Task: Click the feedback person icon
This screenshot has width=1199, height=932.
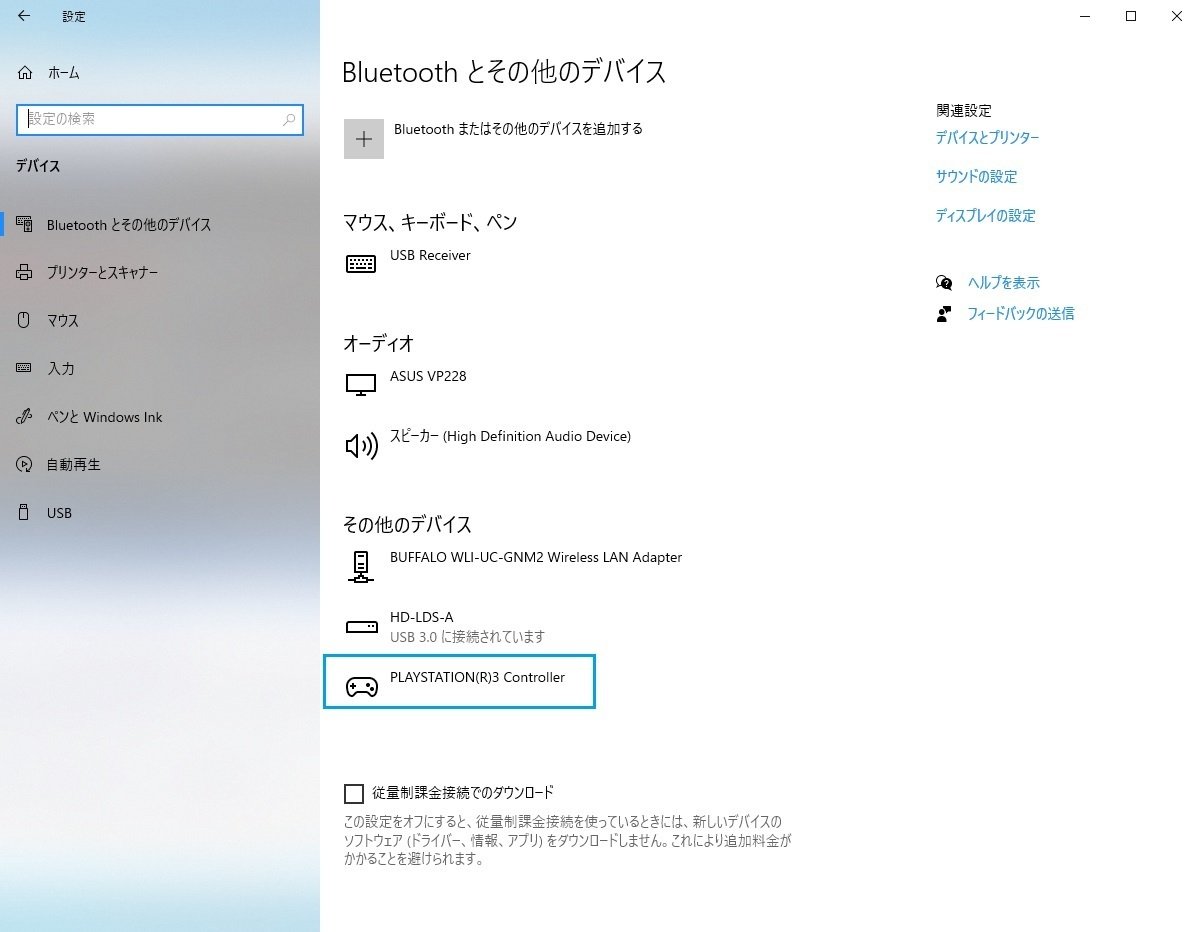Action: (x=944, y=314)
